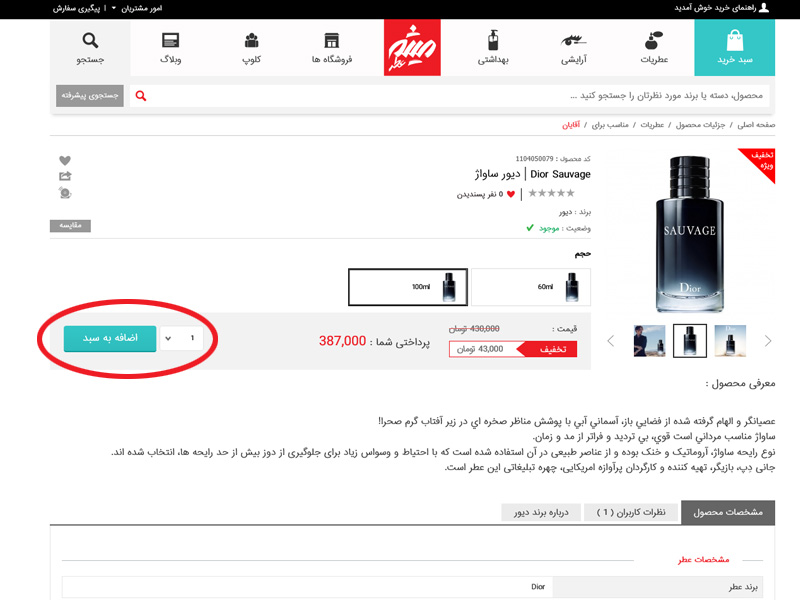
Task: Click the add to cart (اضافه به سبد) button
Action: (x=110, y=338)
